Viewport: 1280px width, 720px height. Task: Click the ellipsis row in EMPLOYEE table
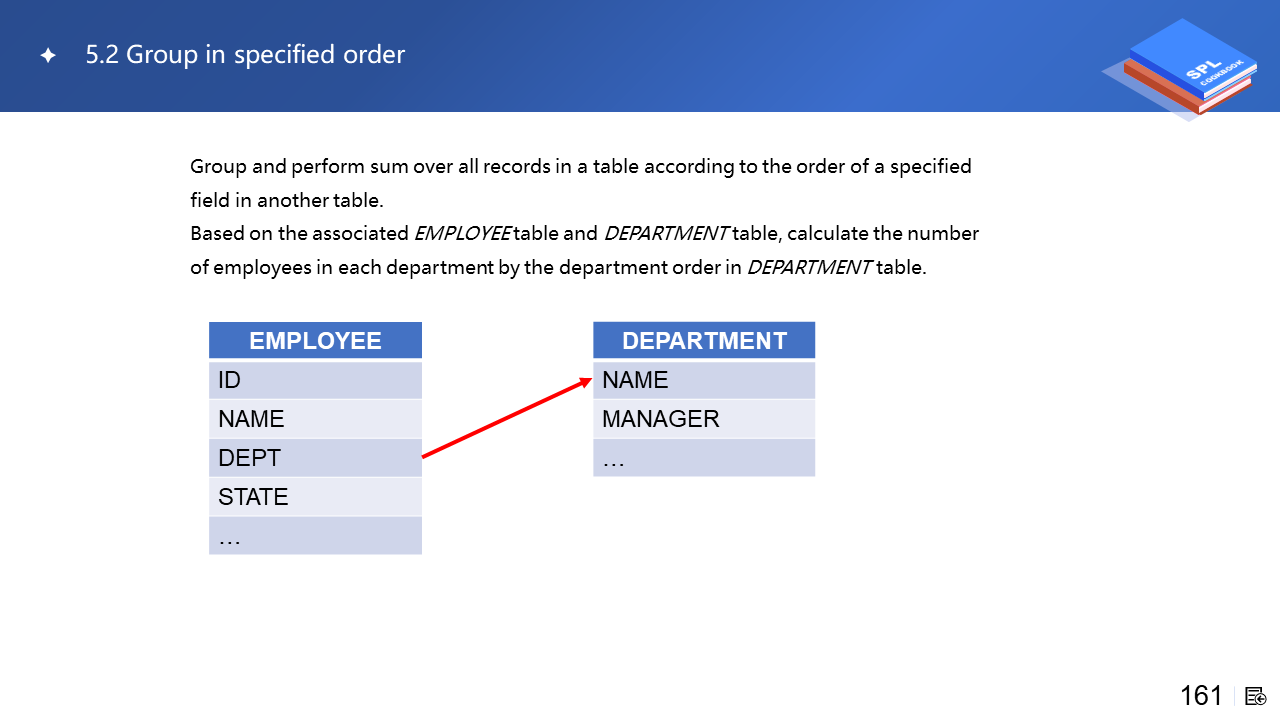coord(315,536)
